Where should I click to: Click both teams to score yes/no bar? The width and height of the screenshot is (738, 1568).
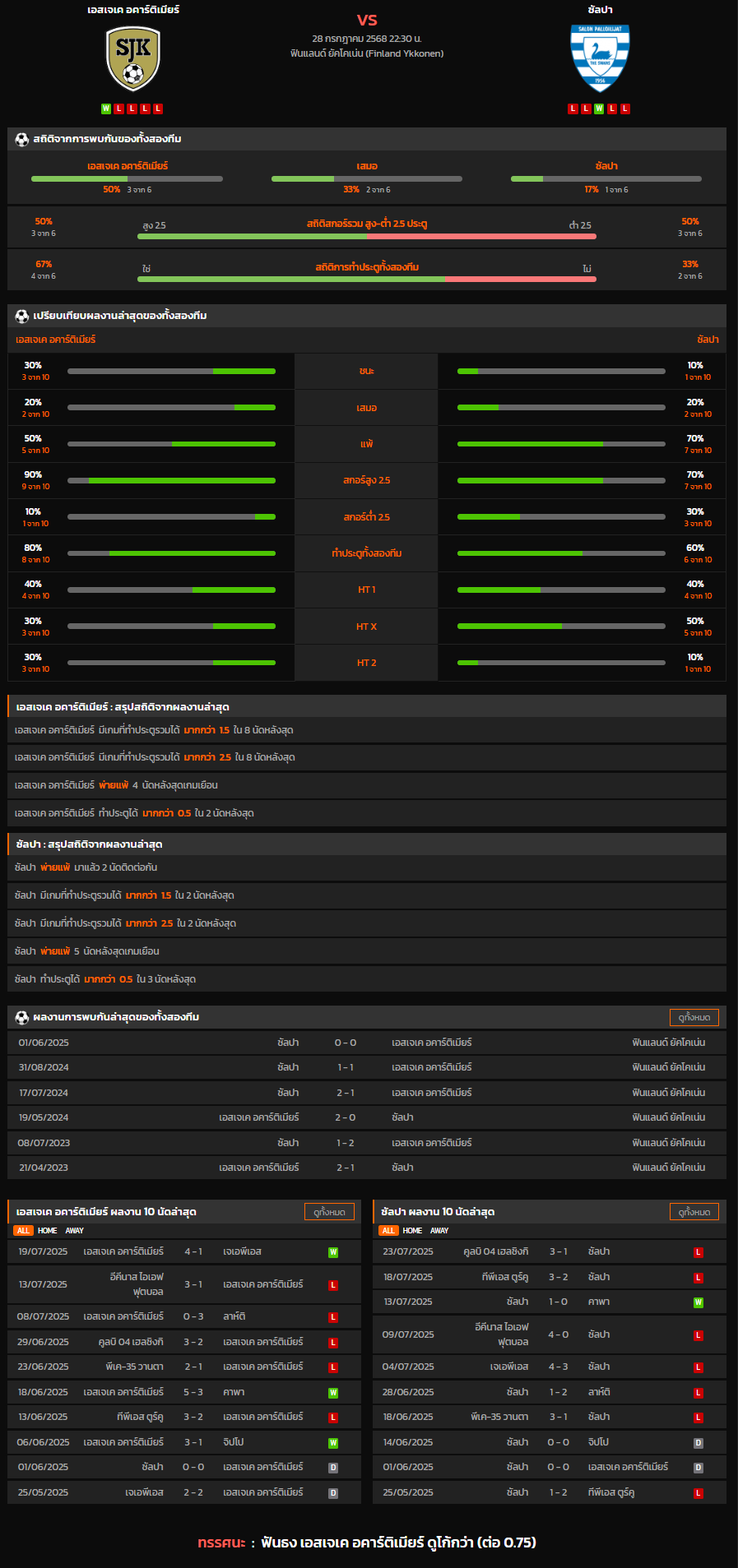(x=367, y=279)
